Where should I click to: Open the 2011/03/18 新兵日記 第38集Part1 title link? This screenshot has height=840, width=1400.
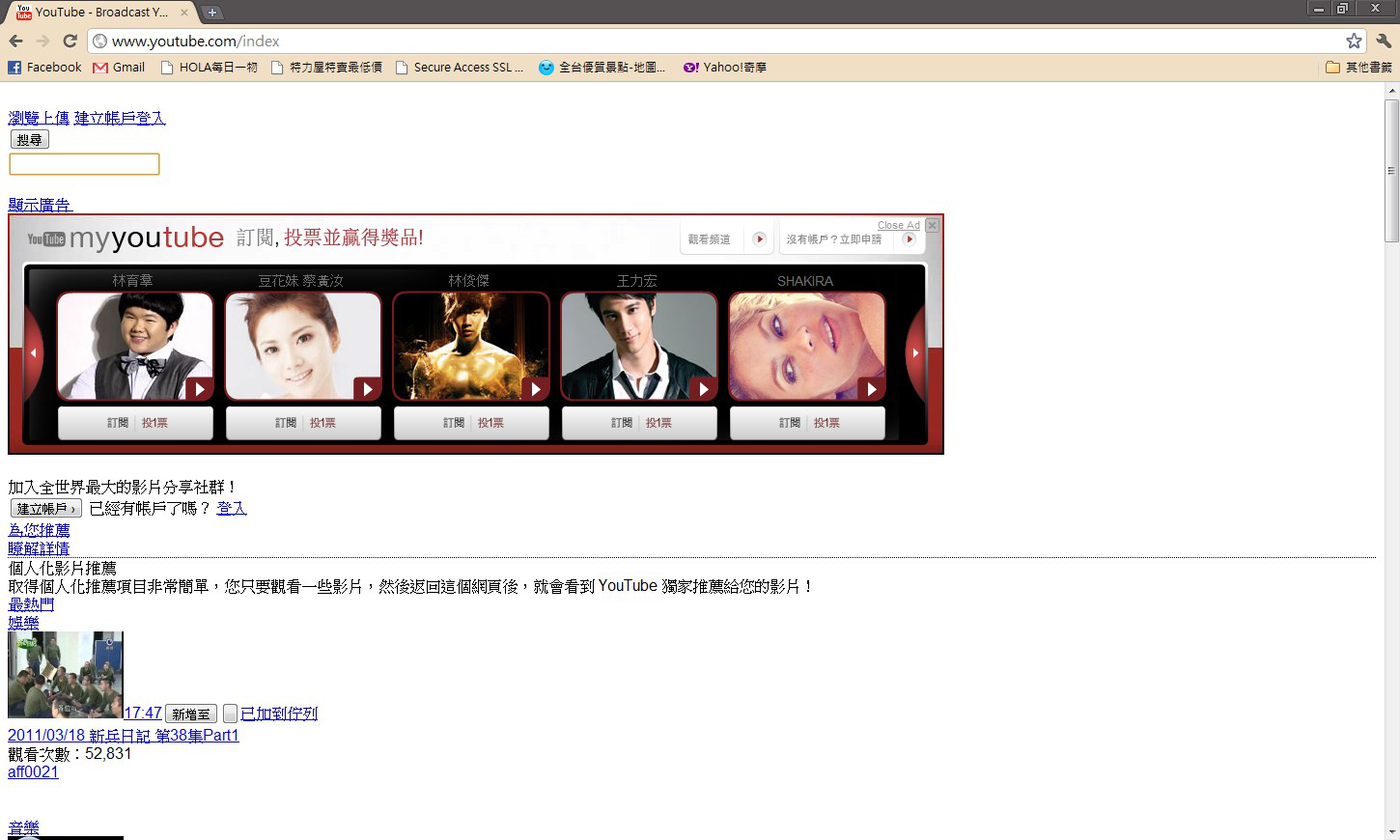click(124, 736)
